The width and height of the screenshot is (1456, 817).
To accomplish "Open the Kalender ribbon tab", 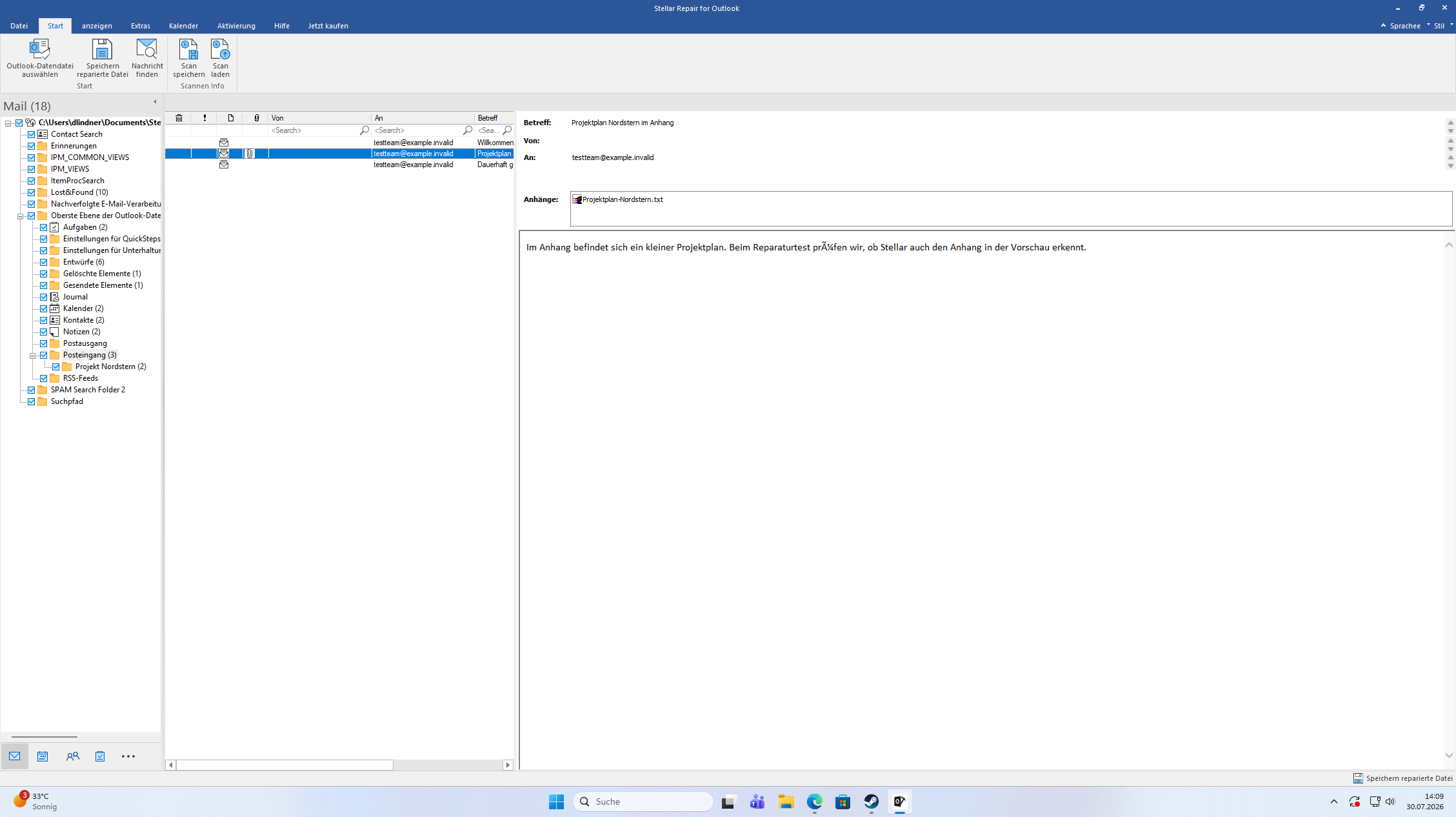I will click(183, 26).
